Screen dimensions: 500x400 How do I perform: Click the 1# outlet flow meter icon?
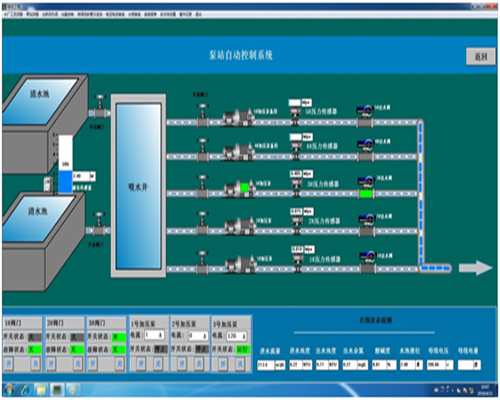pyautogui.click(x=367, y=263)
